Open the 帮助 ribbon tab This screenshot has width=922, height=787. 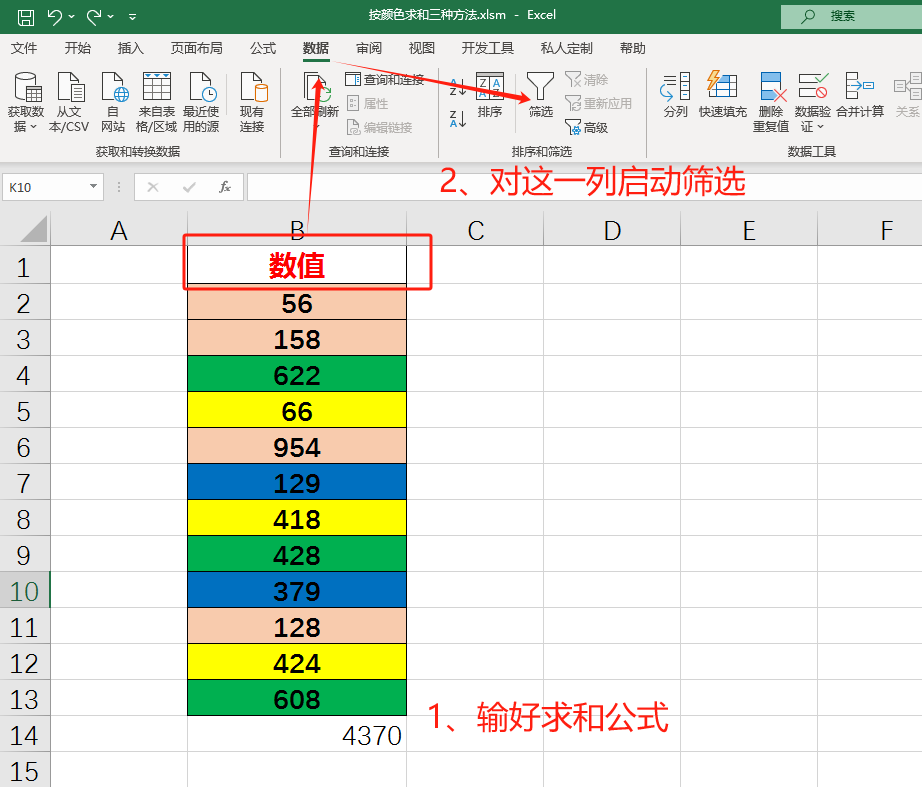633,48
